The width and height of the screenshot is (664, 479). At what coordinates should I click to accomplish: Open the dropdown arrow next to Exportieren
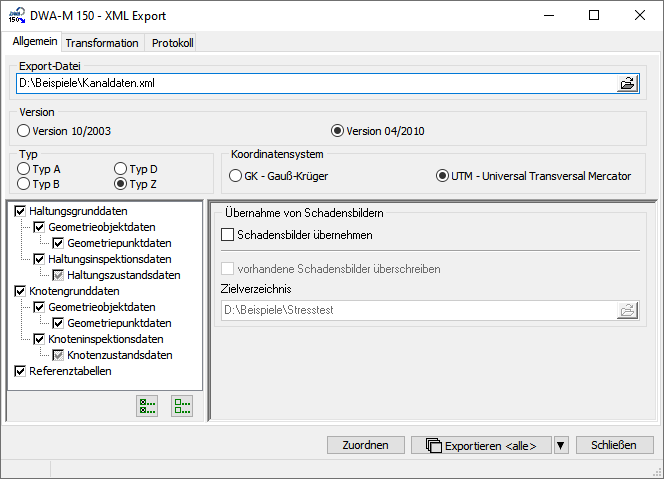point(560,445)
